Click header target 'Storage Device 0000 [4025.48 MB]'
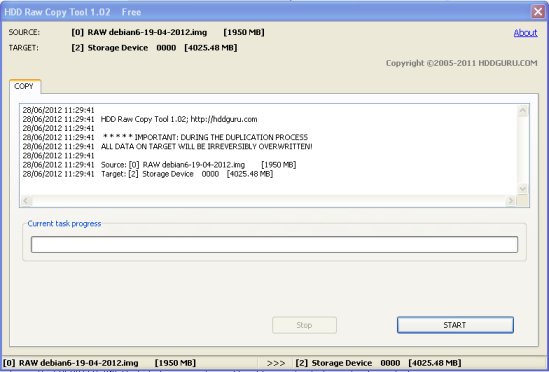Screen dimensions: 549x372 pos(162,48)
